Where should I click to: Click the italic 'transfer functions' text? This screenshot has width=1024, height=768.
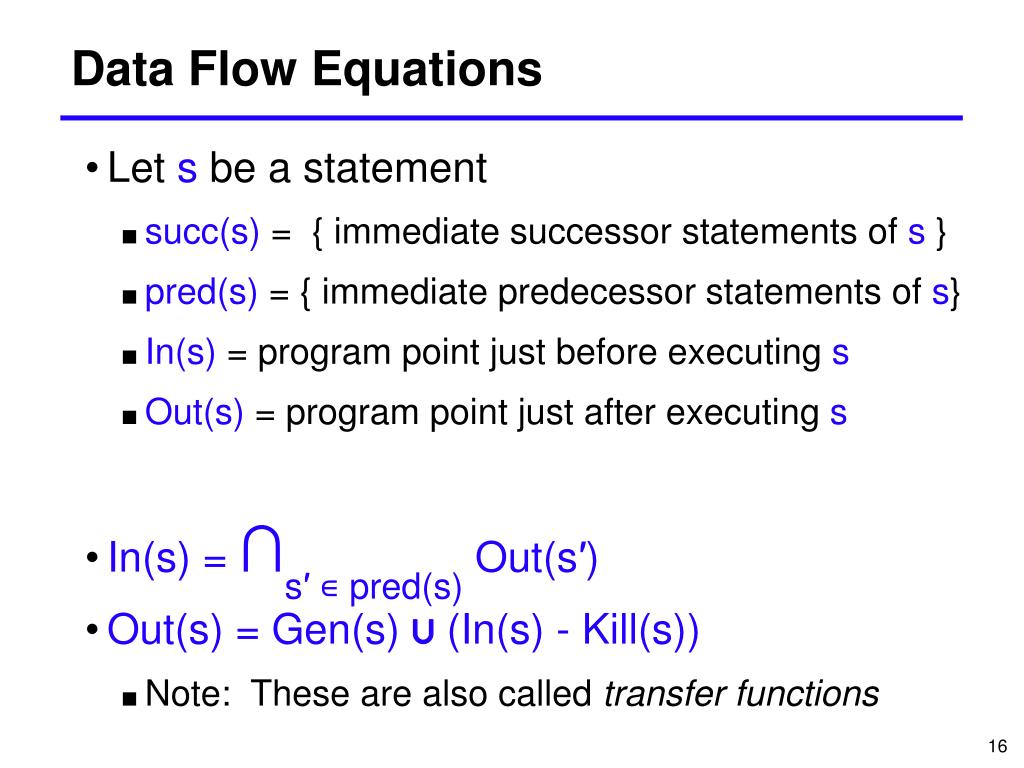coord(741,694)
